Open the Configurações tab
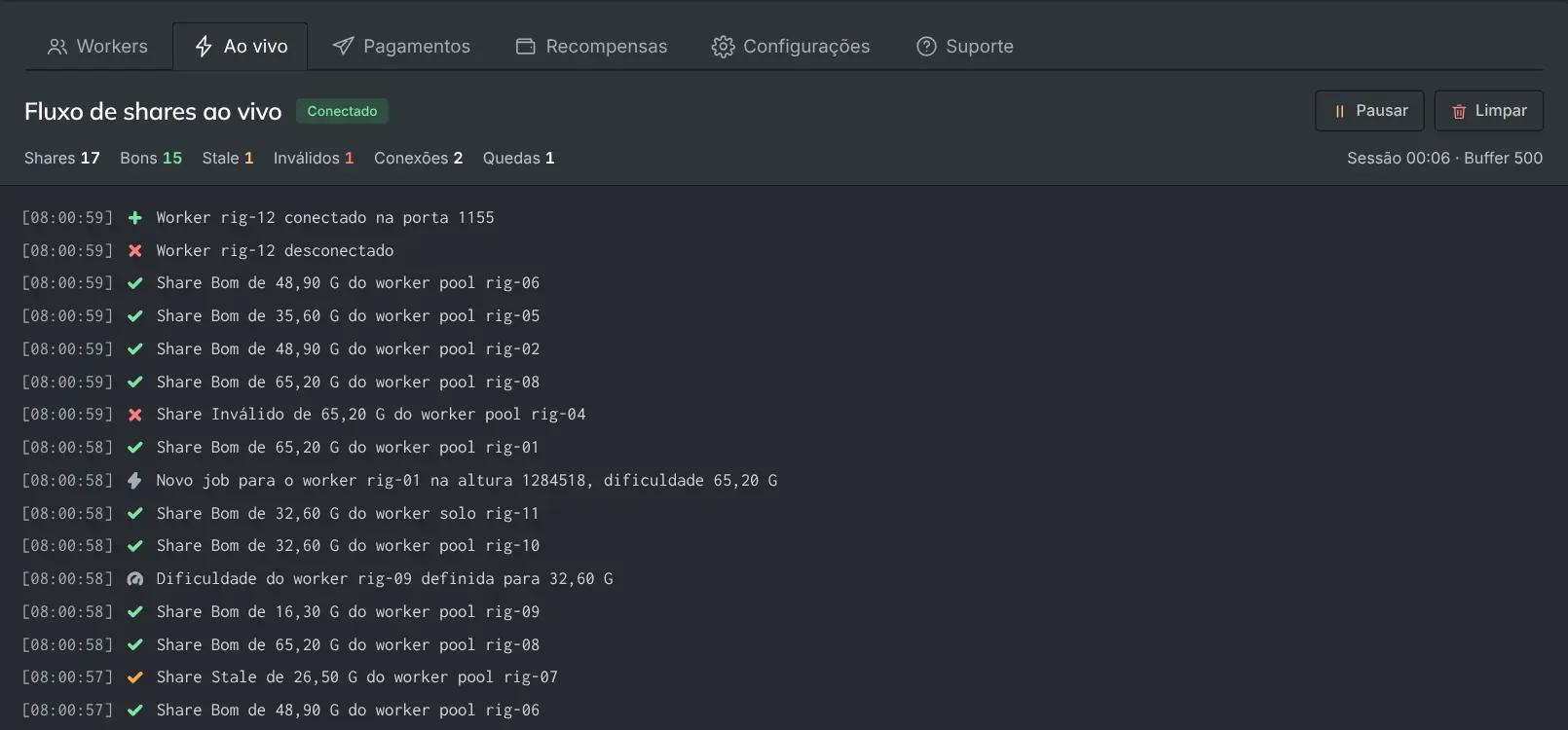1568x730 pixels. (x=790, y=47)
